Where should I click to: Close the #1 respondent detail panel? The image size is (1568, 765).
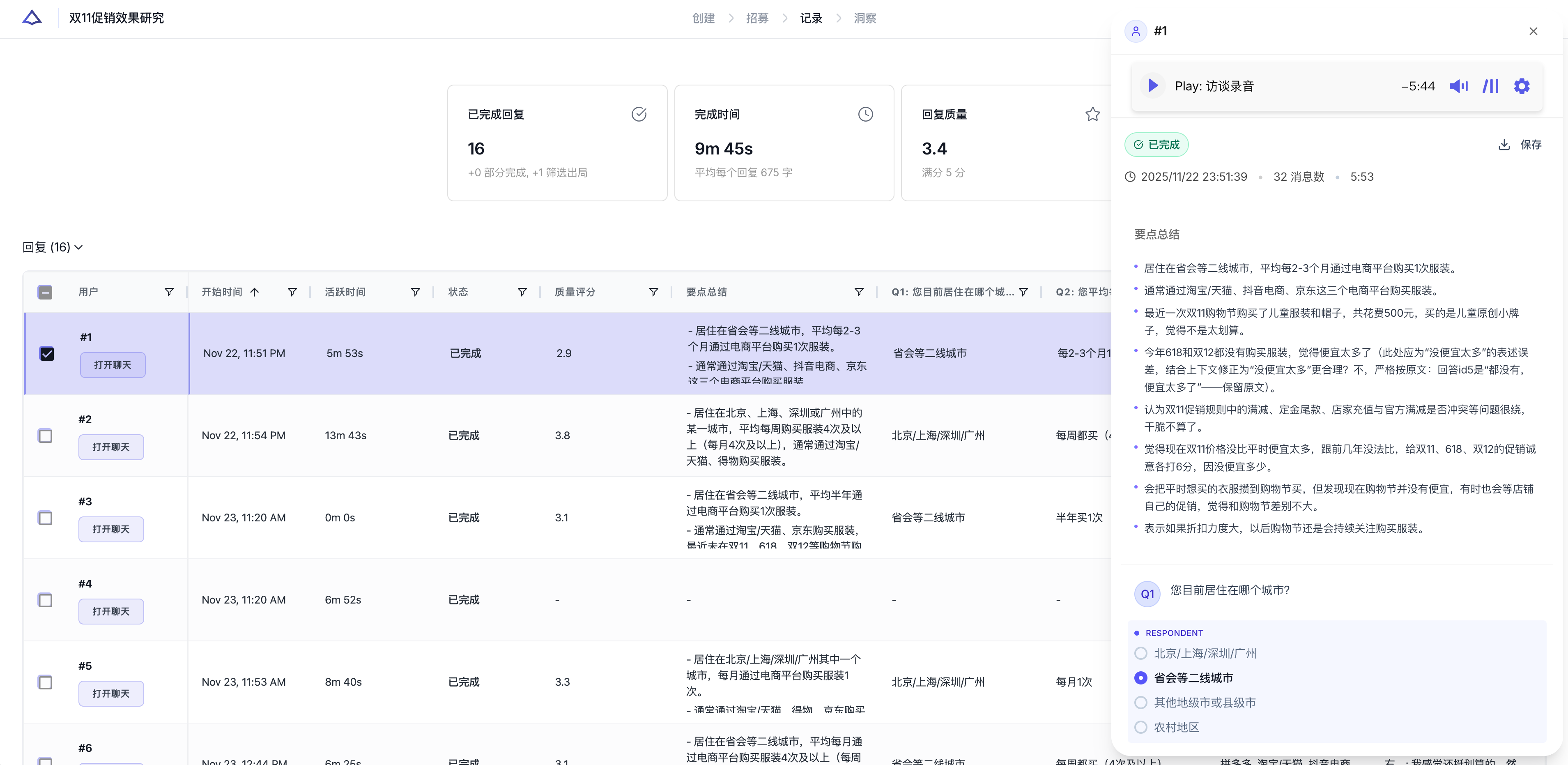[x=1534, y=31]
